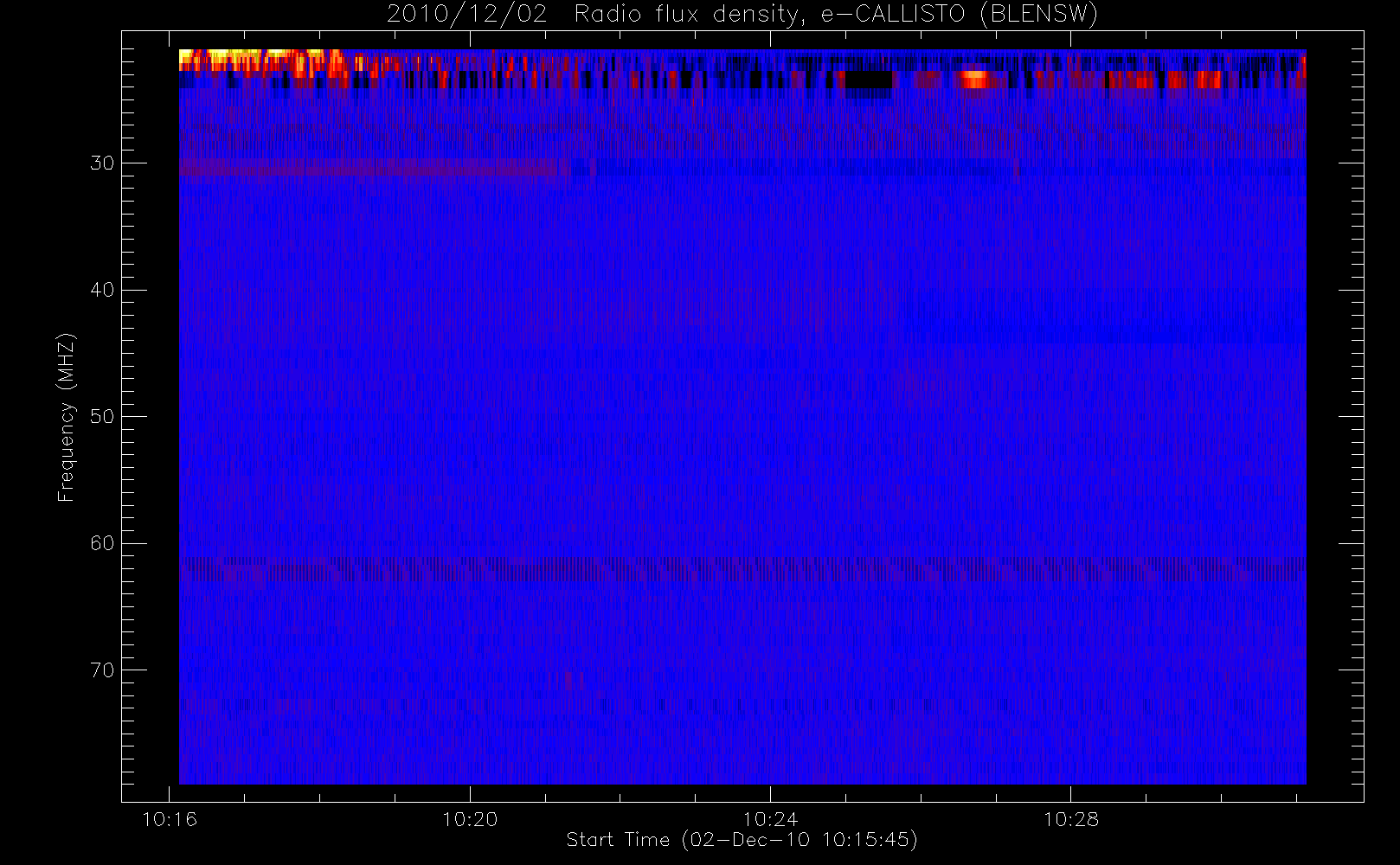
Task: Click the plot title 'Radio flux density, e-CALLISTO (BLENSW)'
Action: click(x=836, y=15)
